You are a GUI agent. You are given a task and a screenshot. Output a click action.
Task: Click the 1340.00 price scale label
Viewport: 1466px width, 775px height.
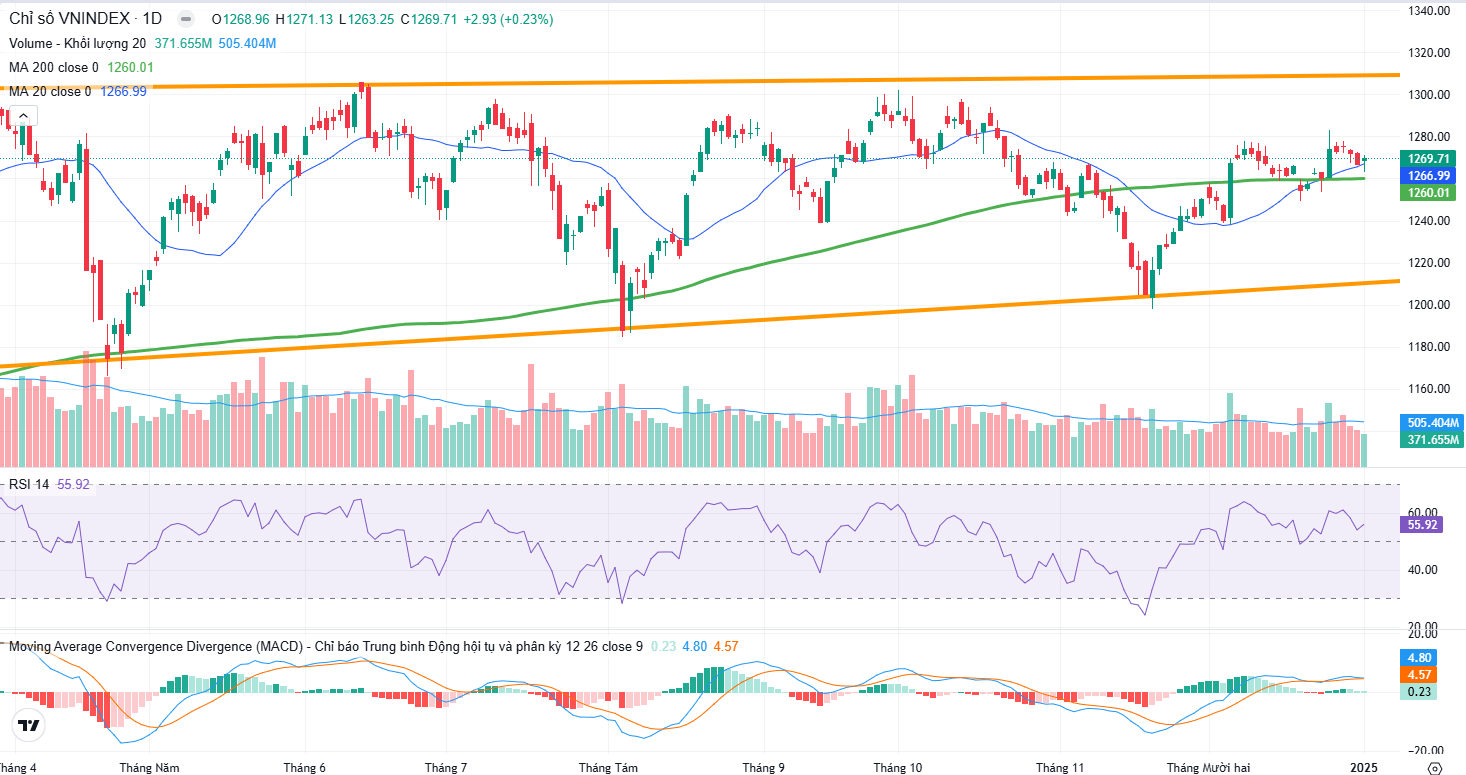1429,11
